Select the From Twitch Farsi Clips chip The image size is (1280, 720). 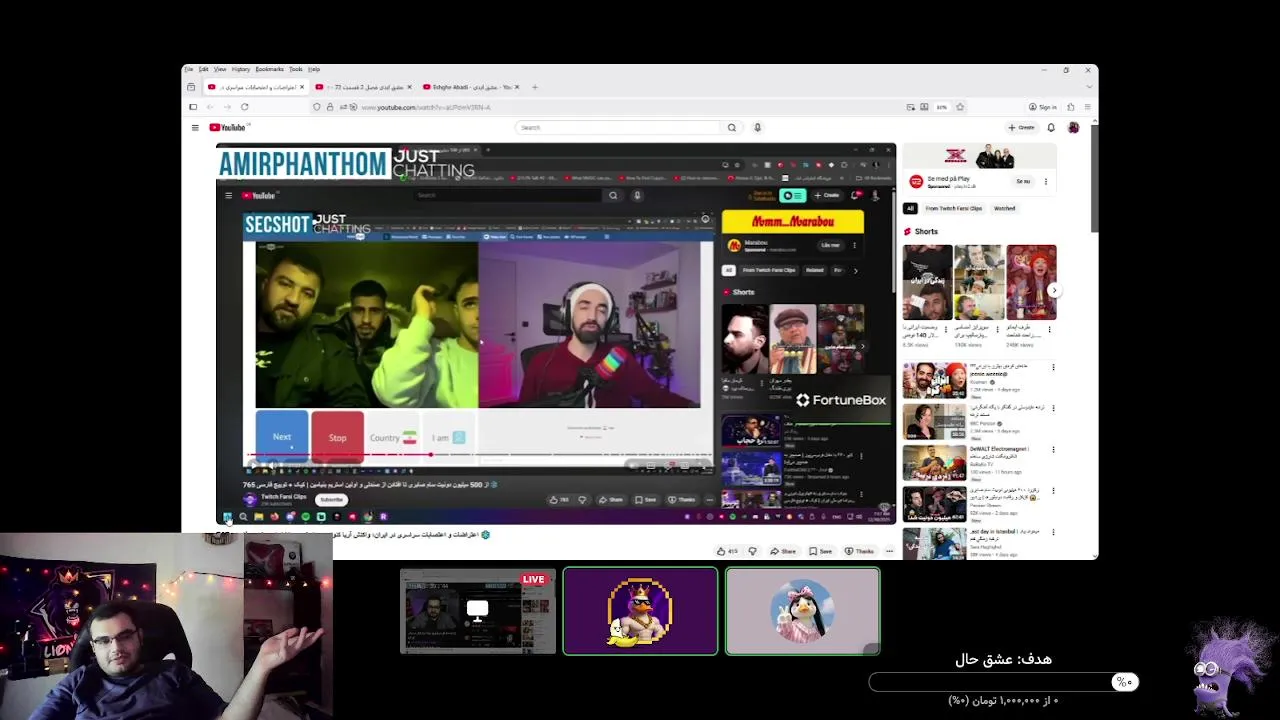[x=954, y=208]
